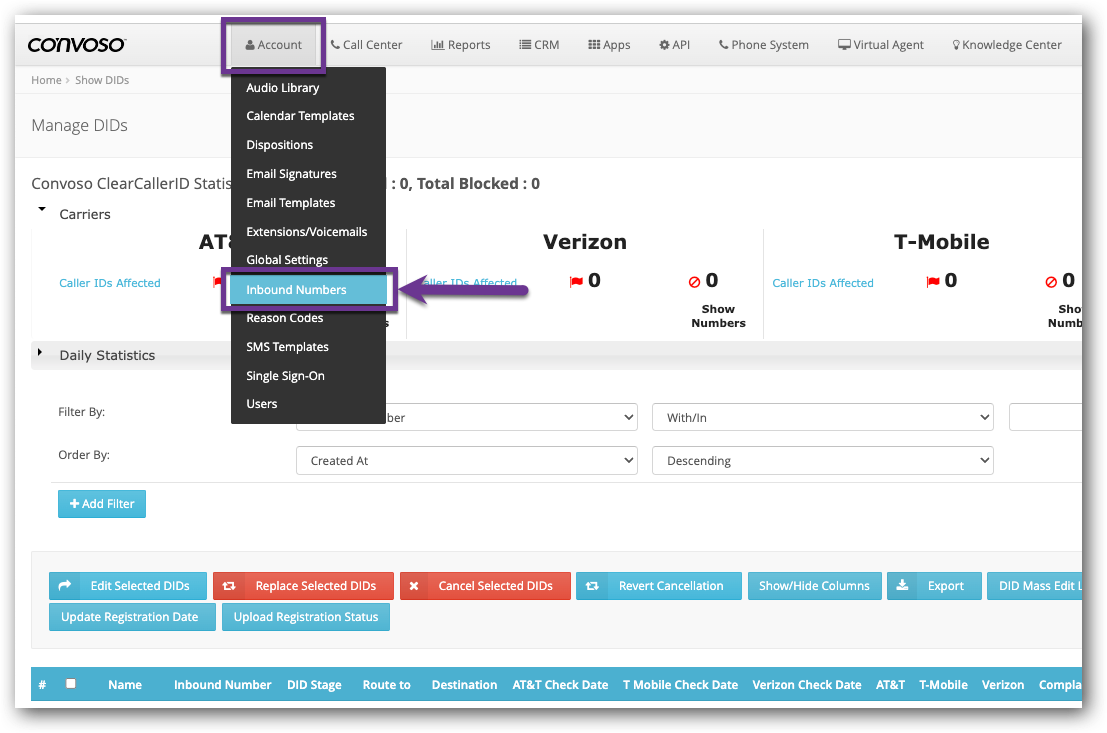The height and width of the screenshot is (733, 1107).
Task: Sort by Destination column header
Action: pyautogui.click(x=465, y=685)
